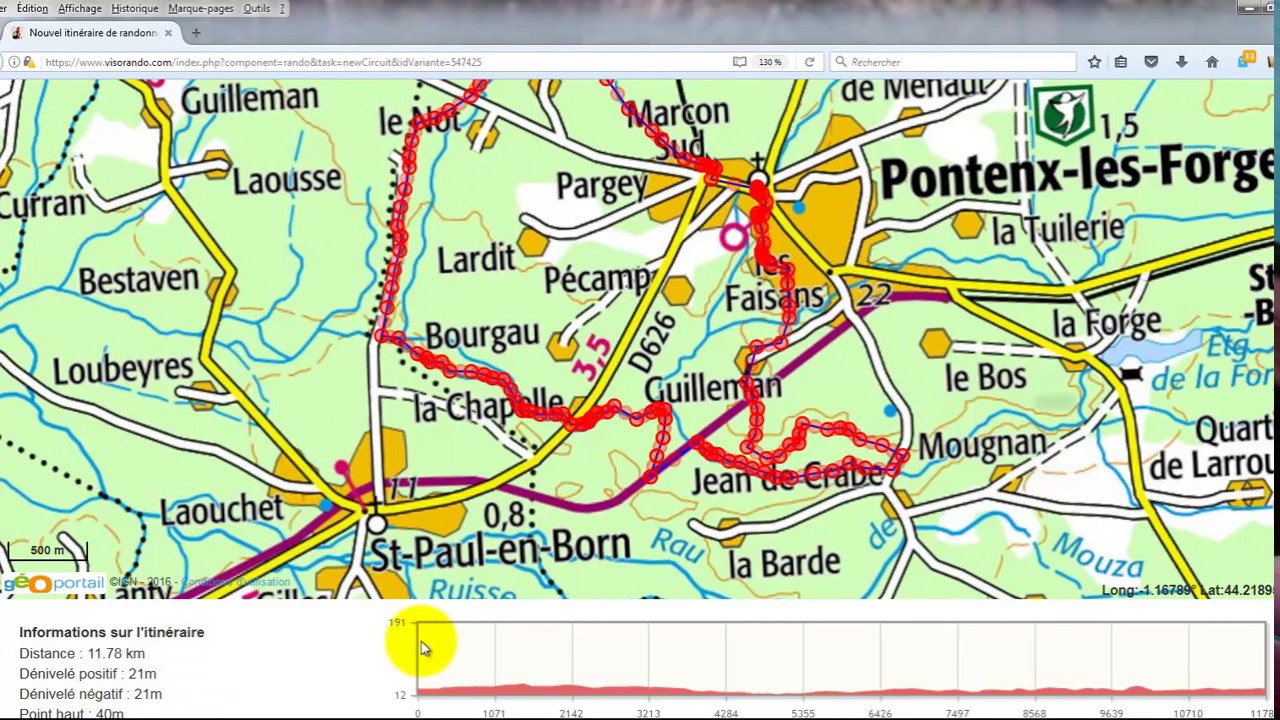Click the 500 m scale bar
The image size is (1280, 720).
(x=47, y=551)
